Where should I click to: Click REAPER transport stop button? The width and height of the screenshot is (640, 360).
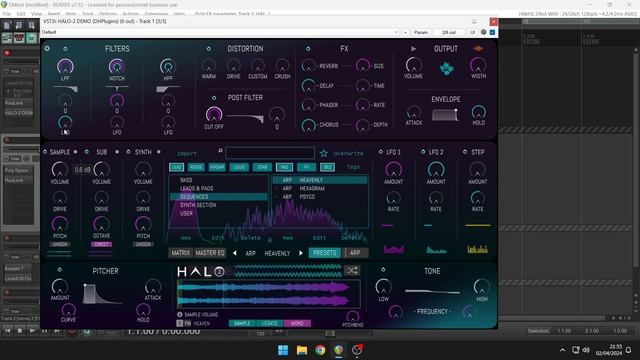(x=20, y=331)
